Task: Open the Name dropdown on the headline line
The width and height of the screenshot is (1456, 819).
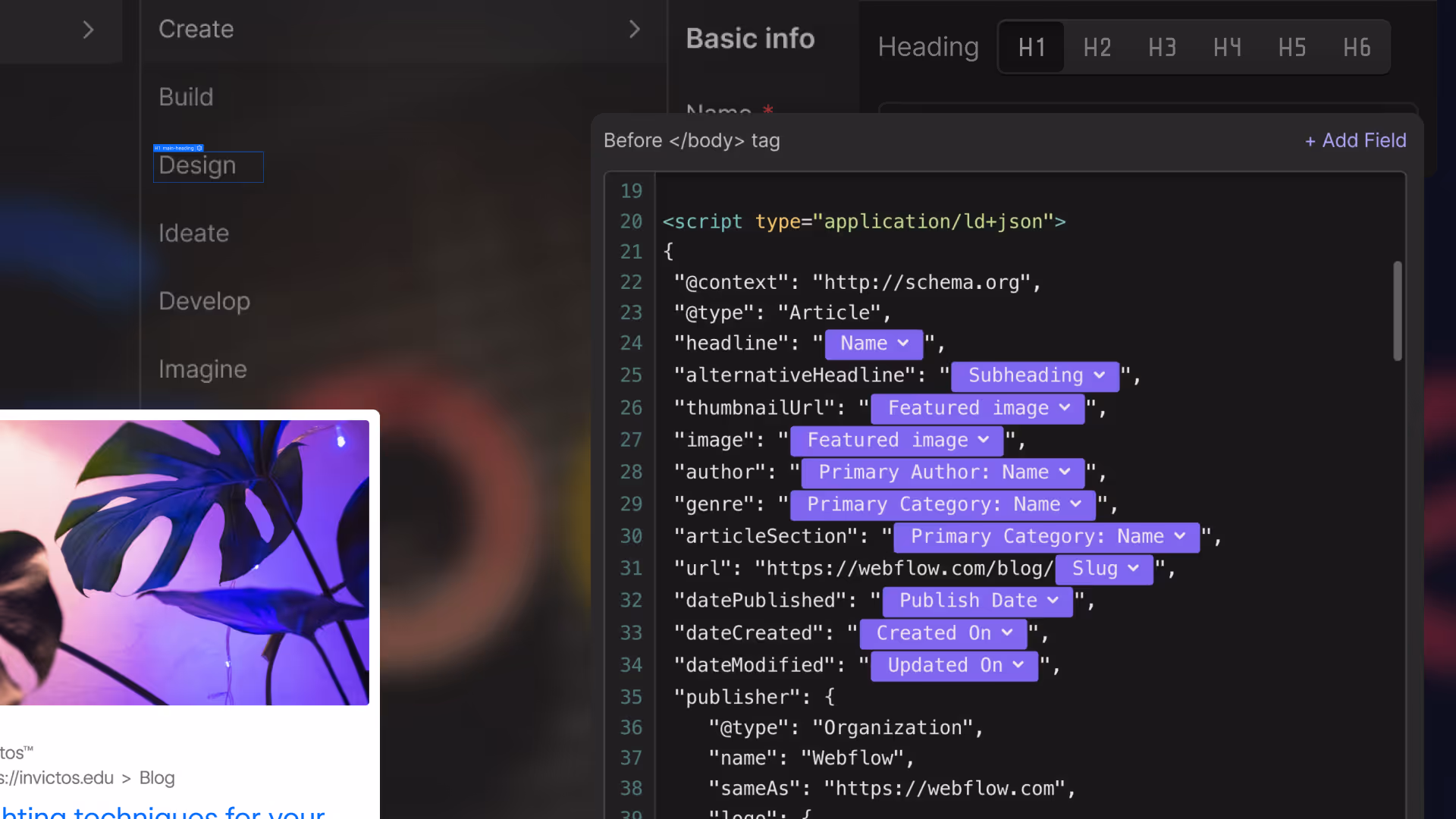Action: point(873,344)
